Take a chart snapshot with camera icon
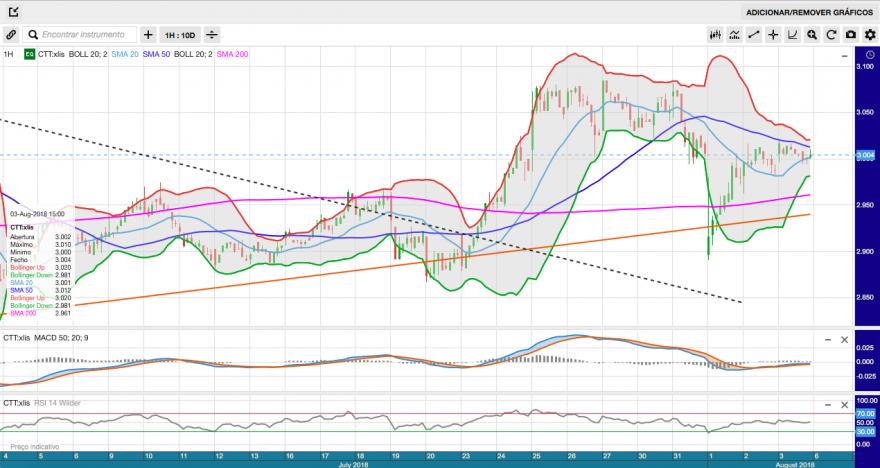 [851, 35]
